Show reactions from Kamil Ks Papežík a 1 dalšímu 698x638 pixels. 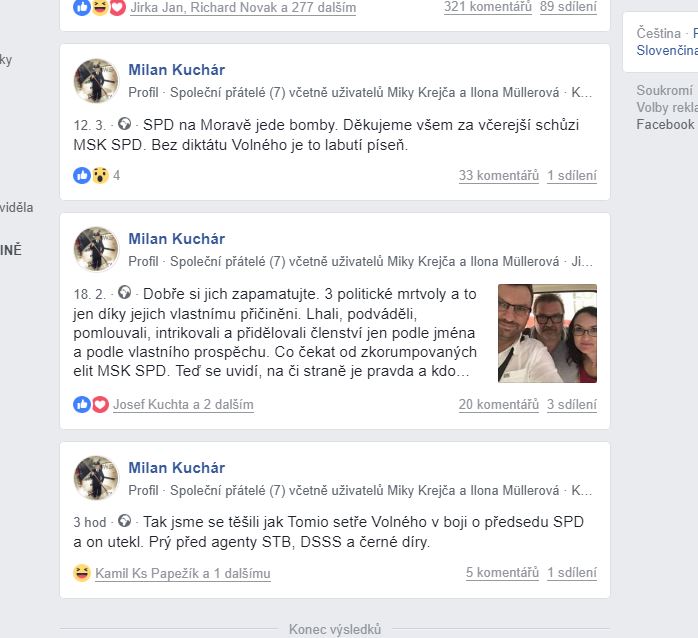[183, 573]
